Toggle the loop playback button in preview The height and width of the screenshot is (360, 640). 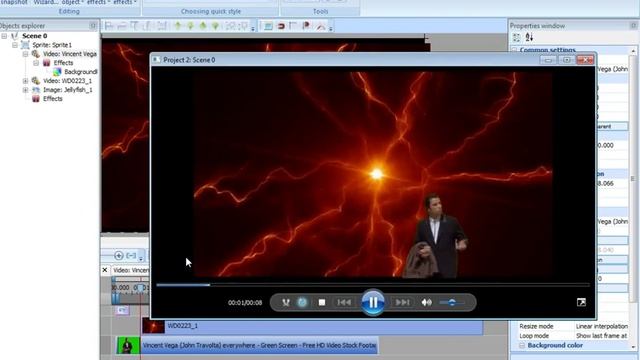302,302
